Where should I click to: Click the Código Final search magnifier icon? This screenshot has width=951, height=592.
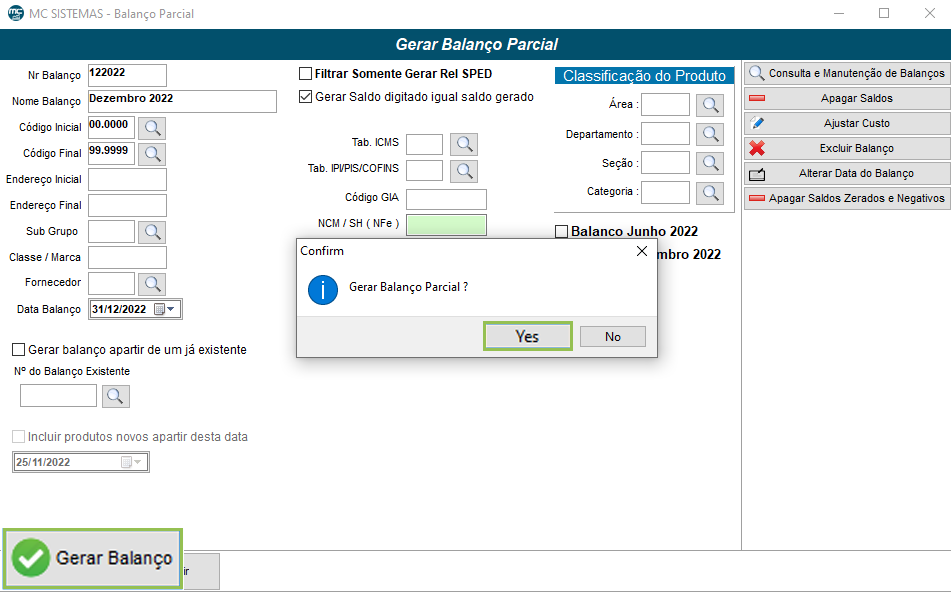(151, 153)
